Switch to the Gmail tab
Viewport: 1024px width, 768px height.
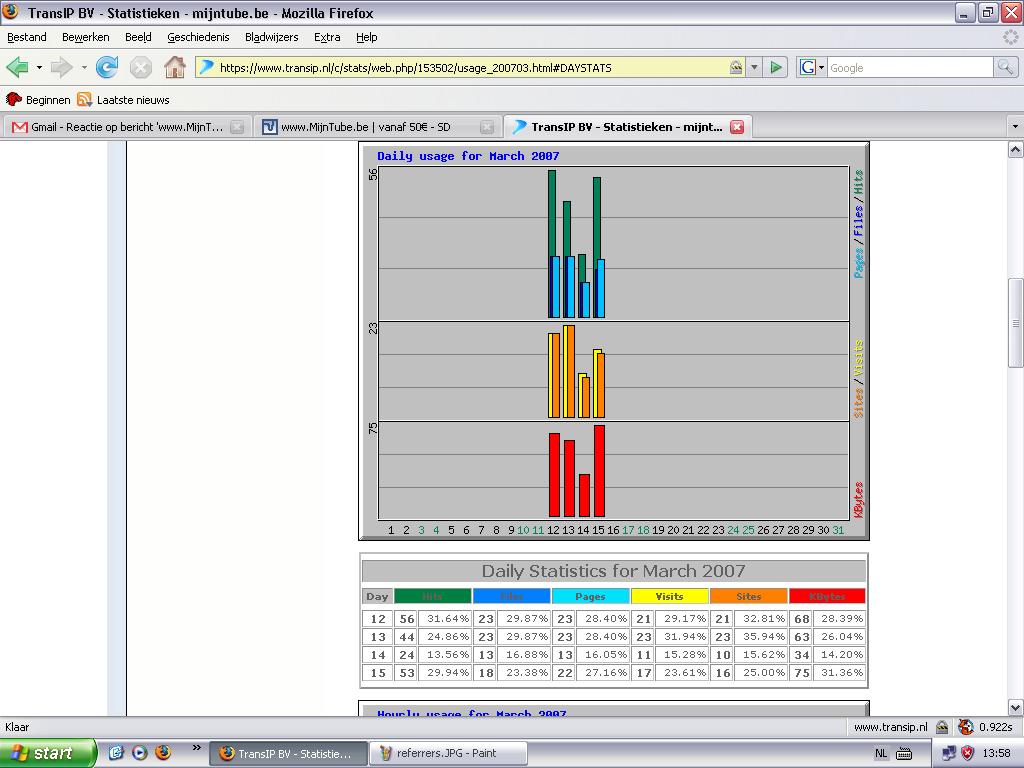point(125,127)
